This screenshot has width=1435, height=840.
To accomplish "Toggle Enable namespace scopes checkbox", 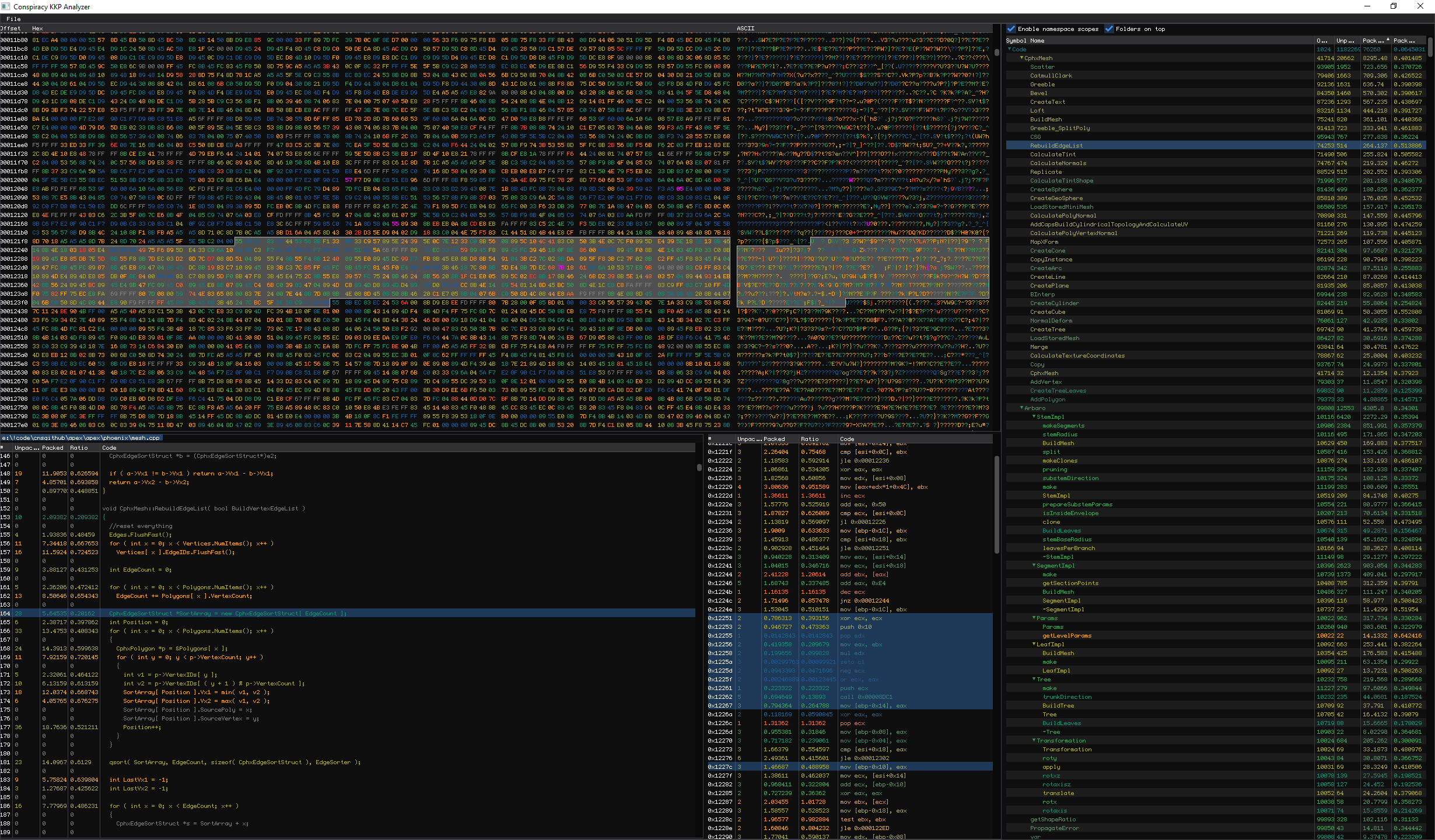I will click(x=1011, y=29).
